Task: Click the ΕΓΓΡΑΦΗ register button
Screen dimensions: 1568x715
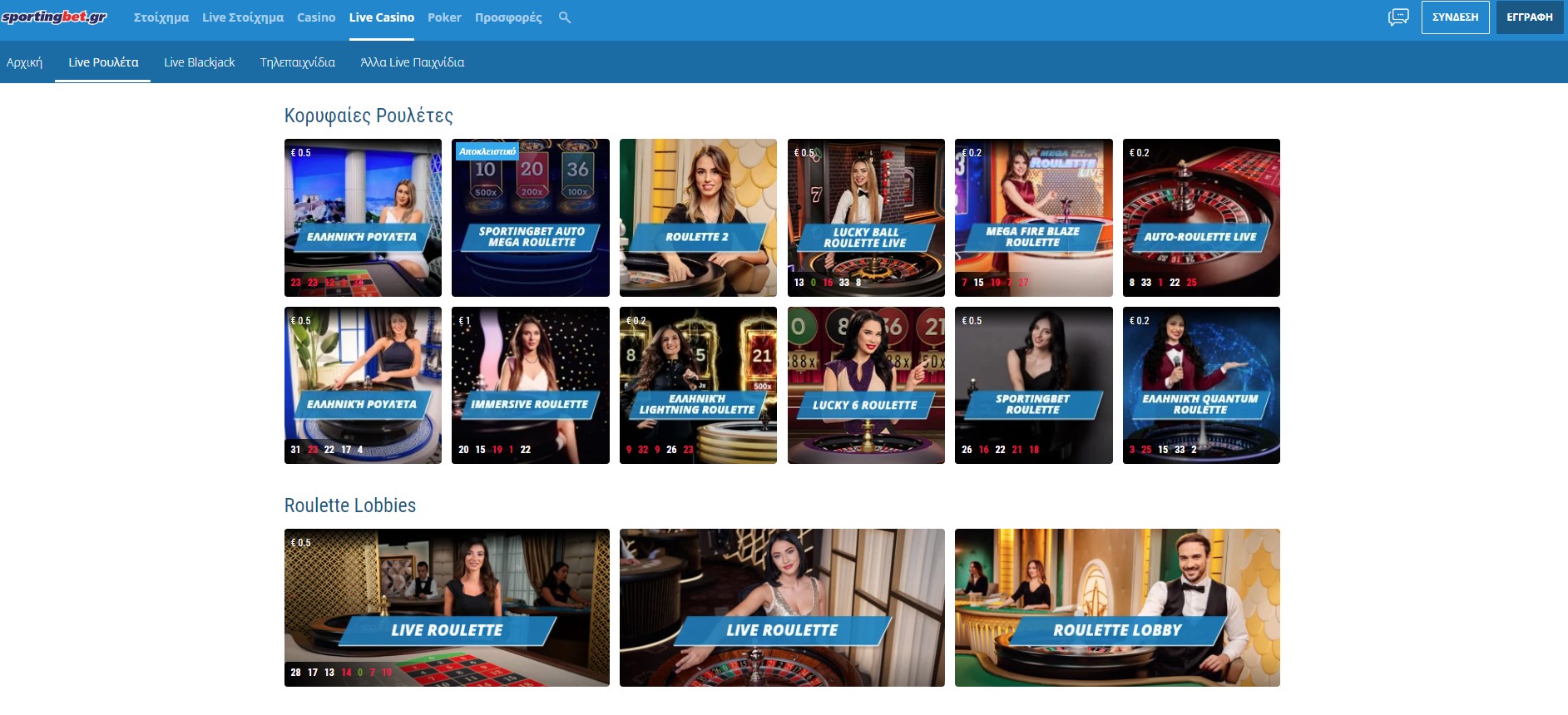Action: 1529,17
